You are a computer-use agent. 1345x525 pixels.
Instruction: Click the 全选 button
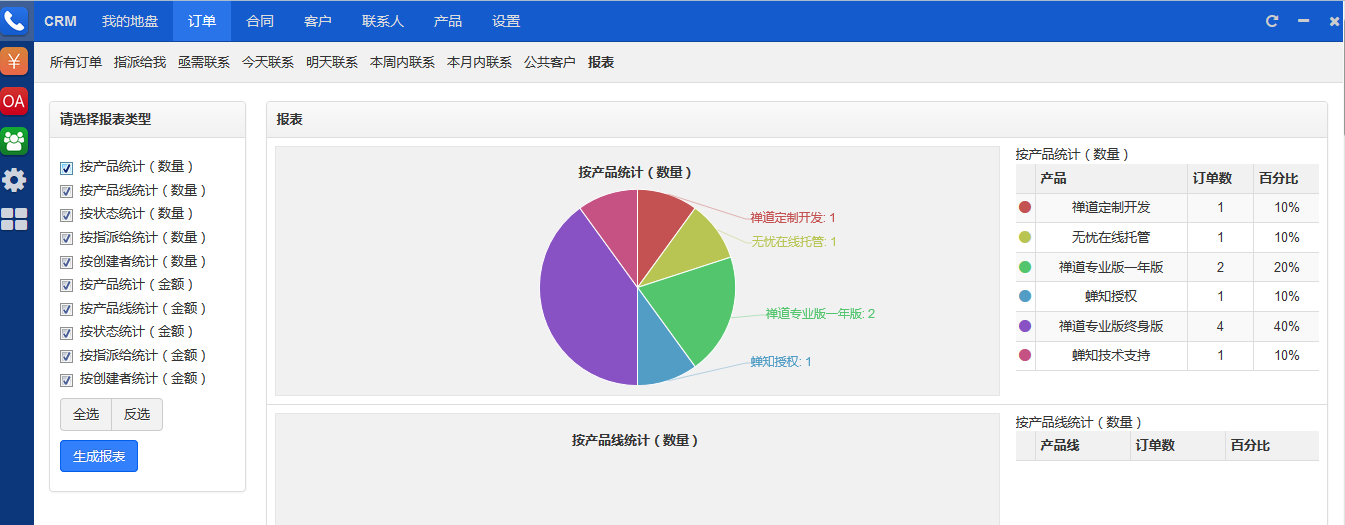click(86, 415)
